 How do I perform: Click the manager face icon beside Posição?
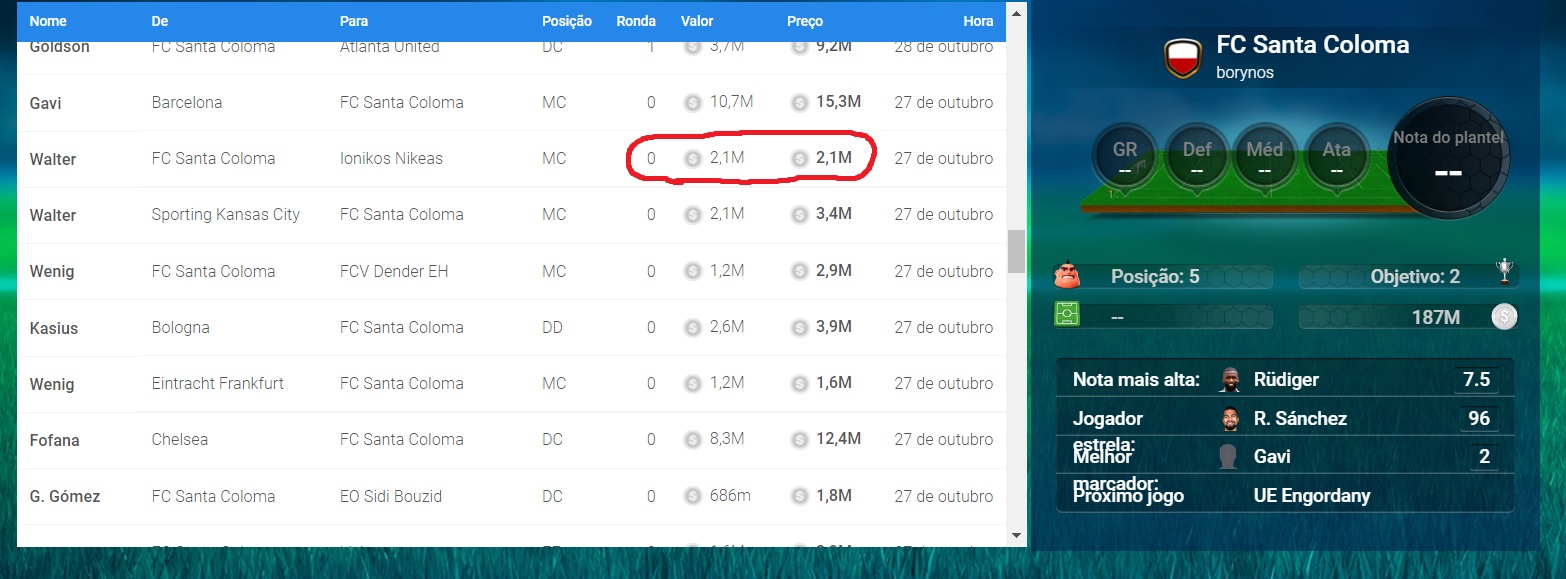1068,274
